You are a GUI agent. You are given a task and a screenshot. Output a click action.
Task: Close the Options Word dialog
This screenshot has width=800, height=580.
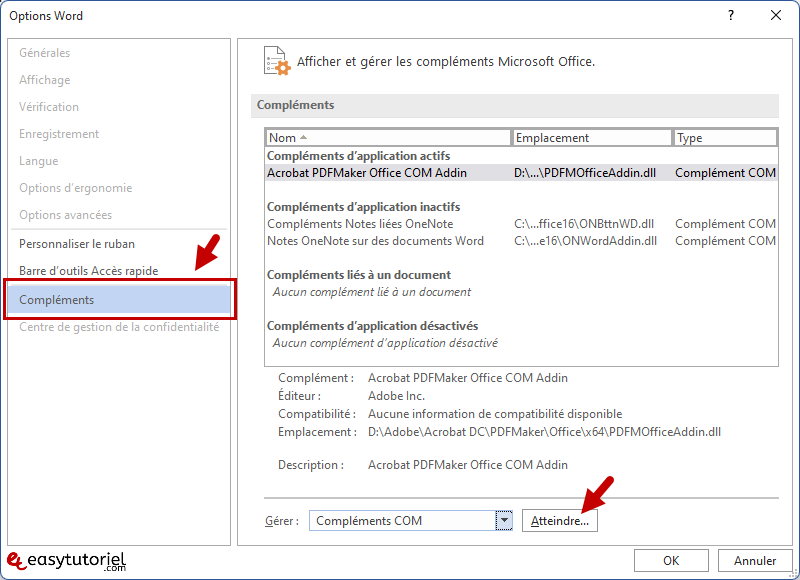coord(776,15)
